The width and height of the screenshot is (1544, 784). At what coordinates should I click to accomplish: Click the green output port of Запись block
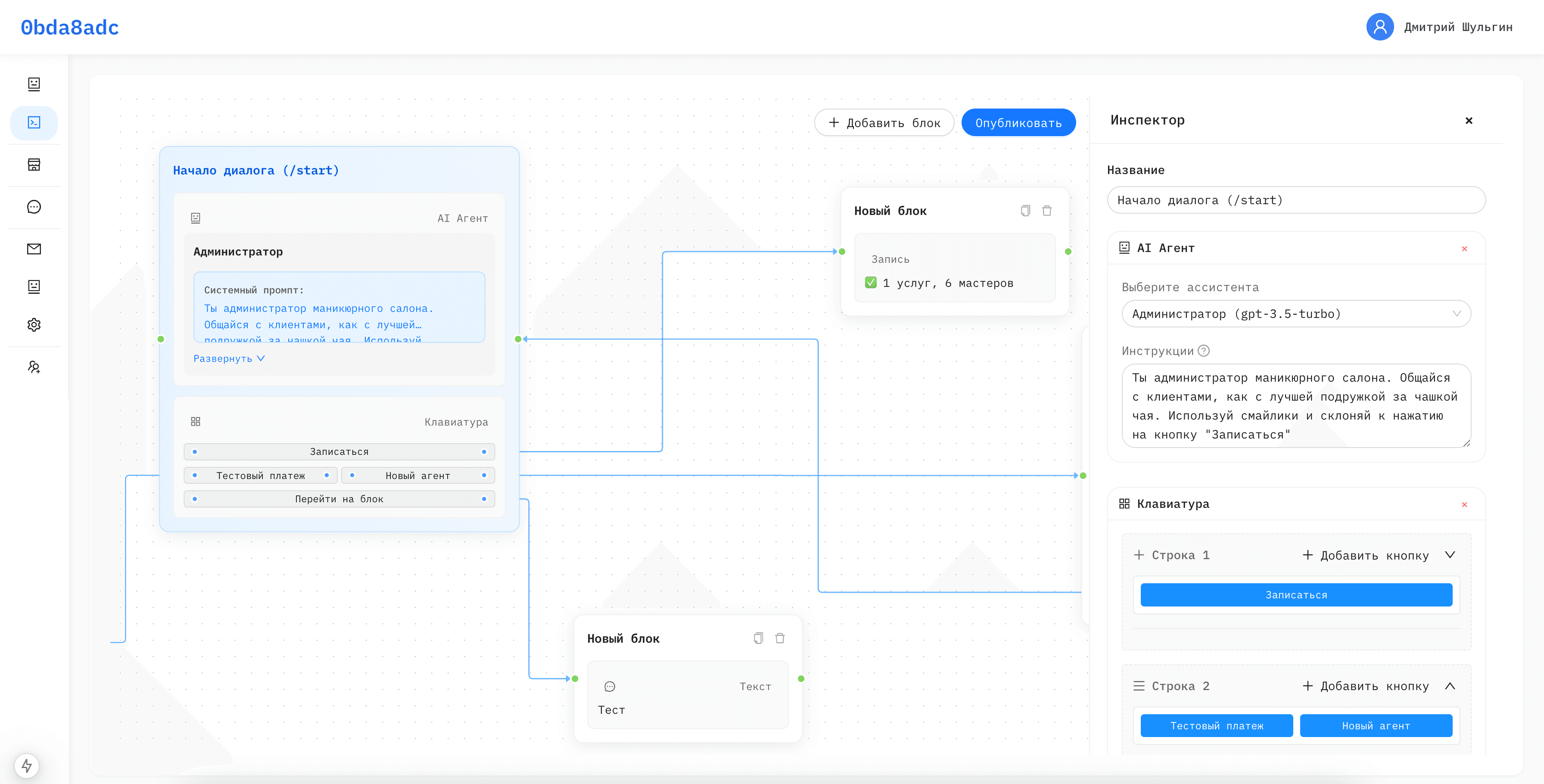(1068, 251)
